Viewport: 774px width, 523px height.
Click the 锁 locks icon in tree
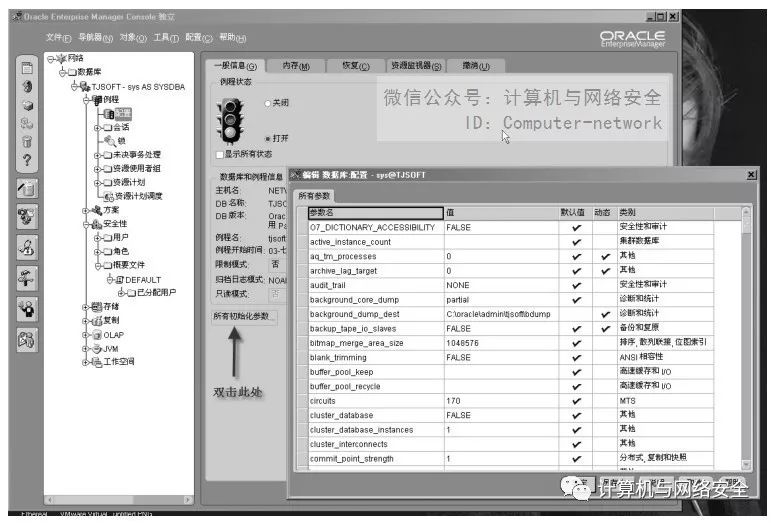[110, 141]
